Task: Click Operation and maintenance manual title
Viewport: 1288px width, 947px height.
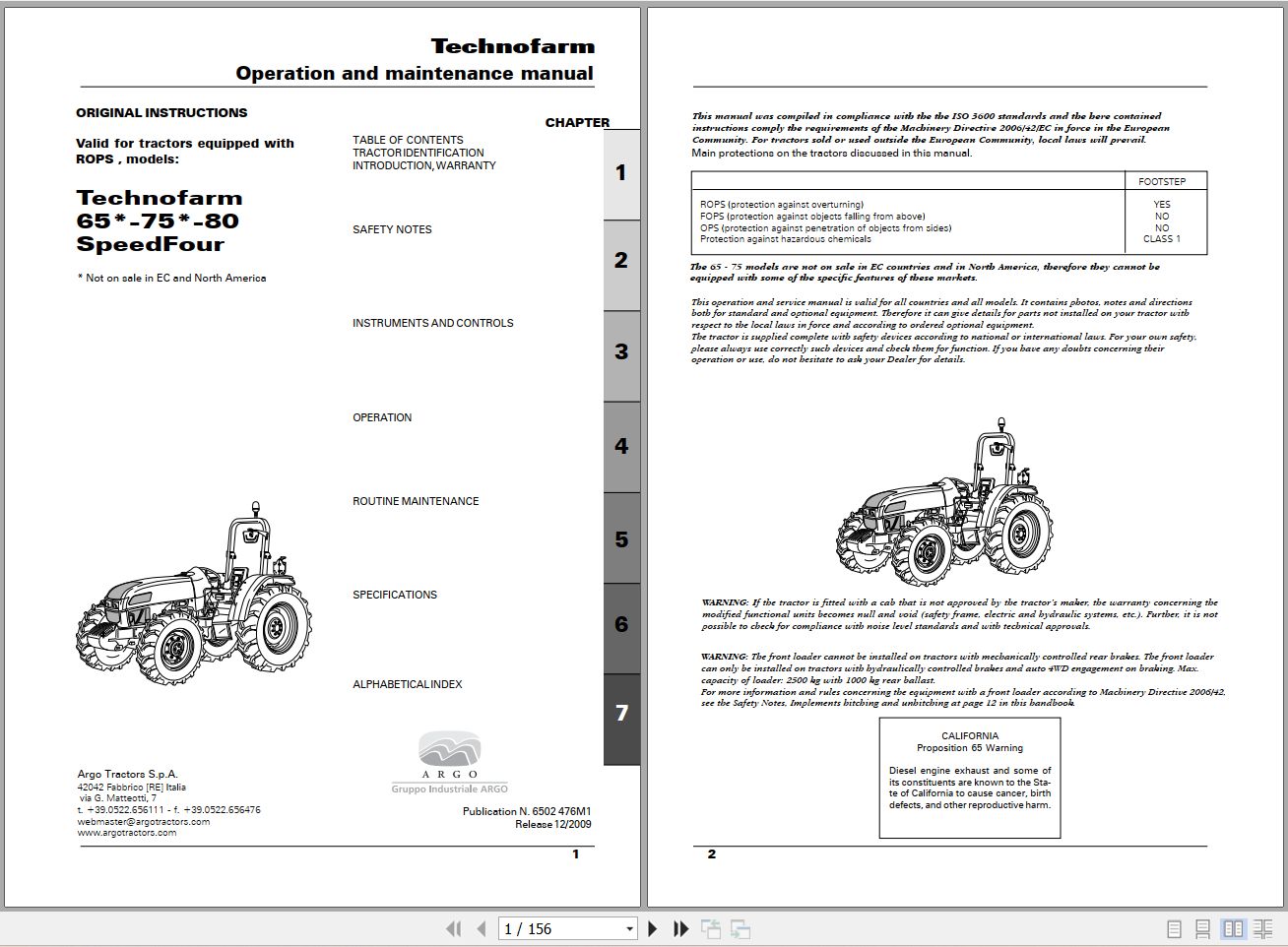Action: [415, 74]
